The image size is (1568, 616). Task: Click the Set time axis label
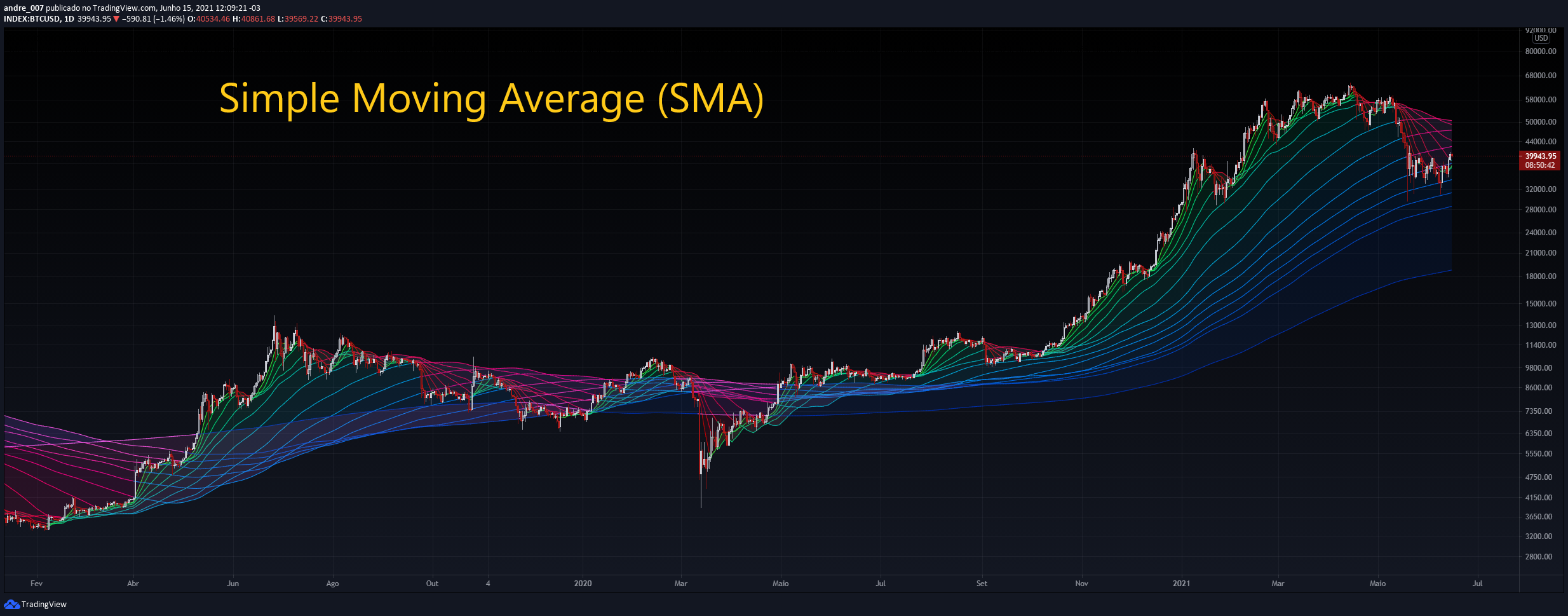[982, 584]
